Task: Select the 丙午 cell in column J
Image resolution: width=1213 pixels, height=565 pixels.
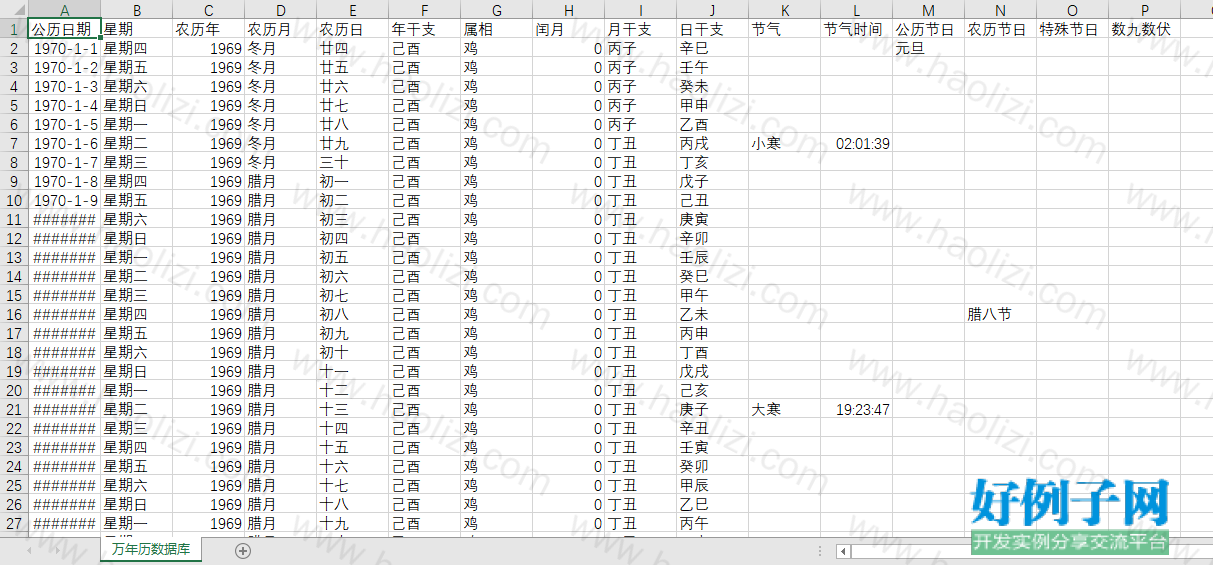Action: tap(713, 523)
